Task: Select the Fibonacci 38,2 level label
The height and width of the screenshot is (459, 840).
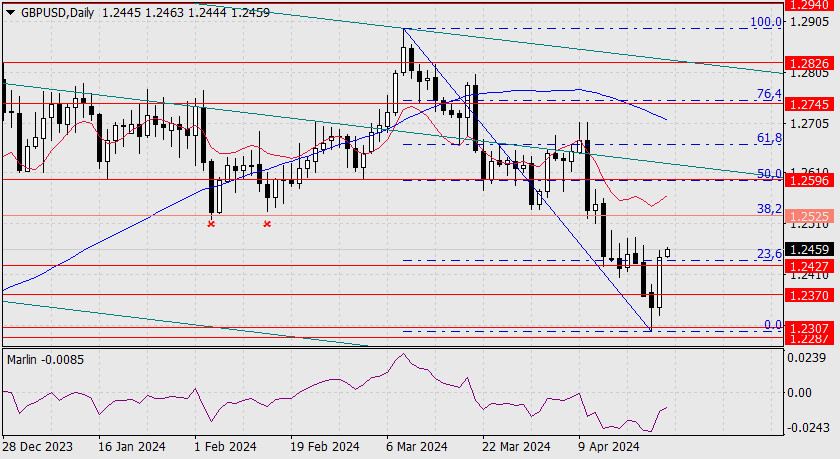Action: (x=769, y=208)
